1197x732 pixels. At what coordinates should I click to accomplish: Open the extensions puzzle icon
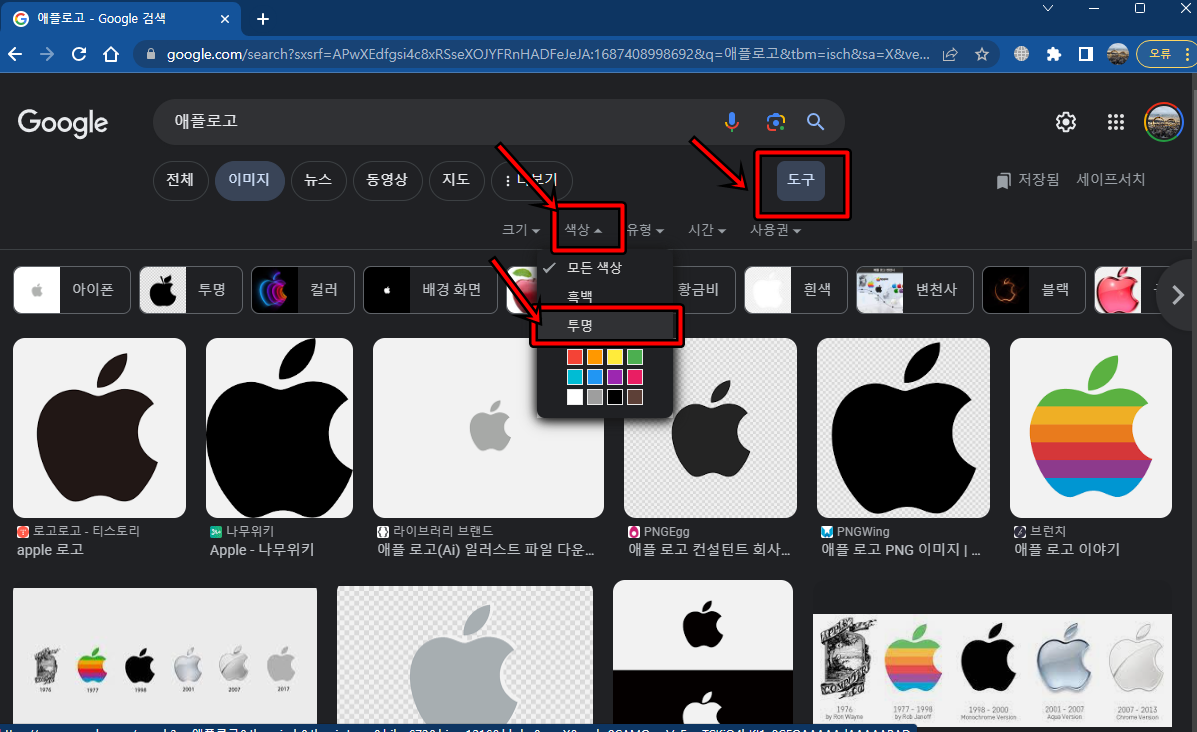1053,54
